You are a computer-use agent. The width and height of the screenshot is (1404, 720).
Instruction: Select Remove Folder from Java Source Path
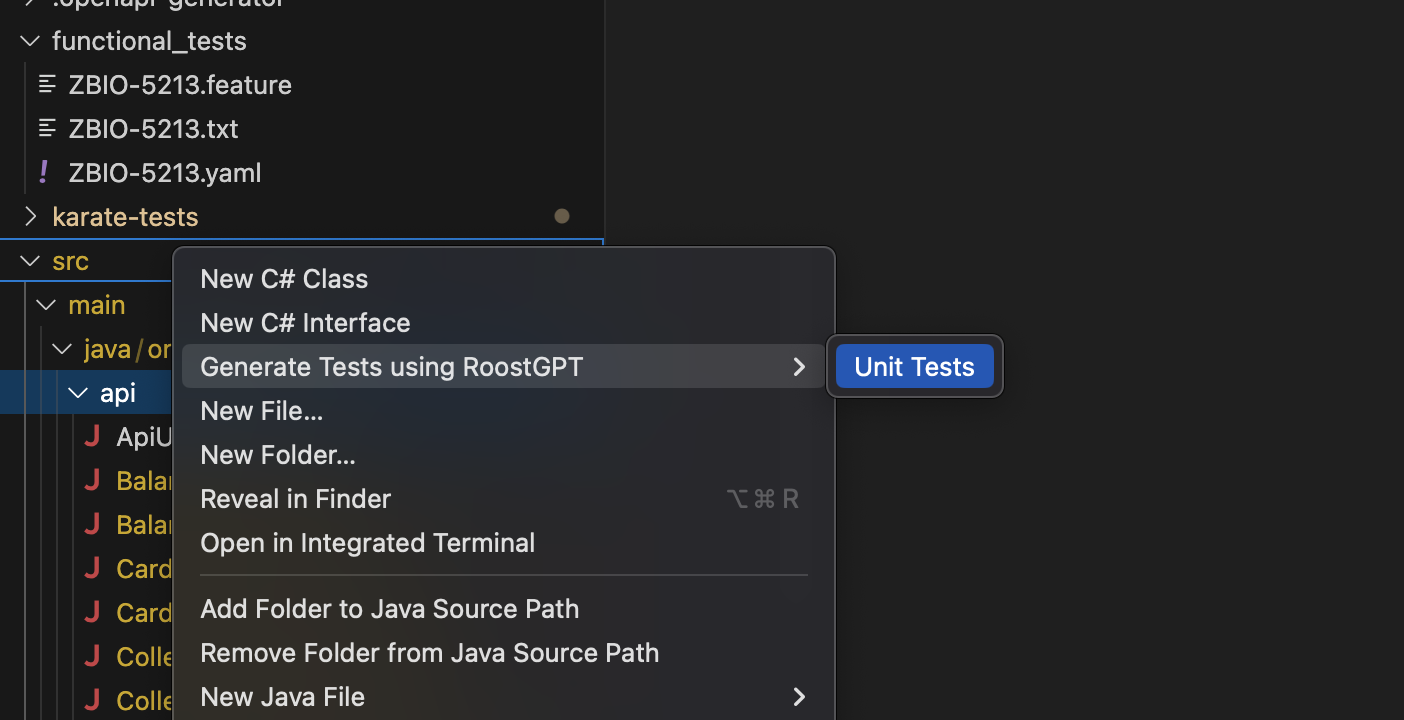[430, 652]
